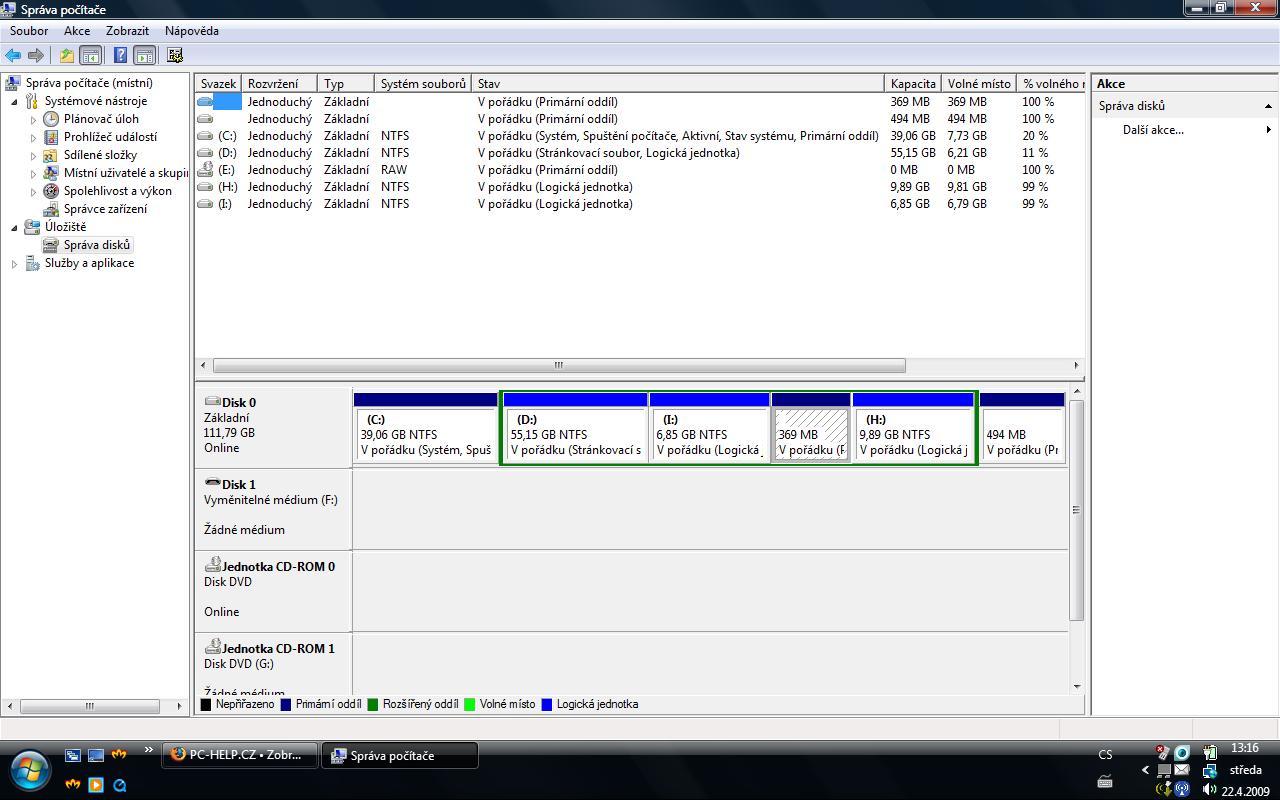
Task: Open the Zobrazit menu
Action: click(127, 31)
